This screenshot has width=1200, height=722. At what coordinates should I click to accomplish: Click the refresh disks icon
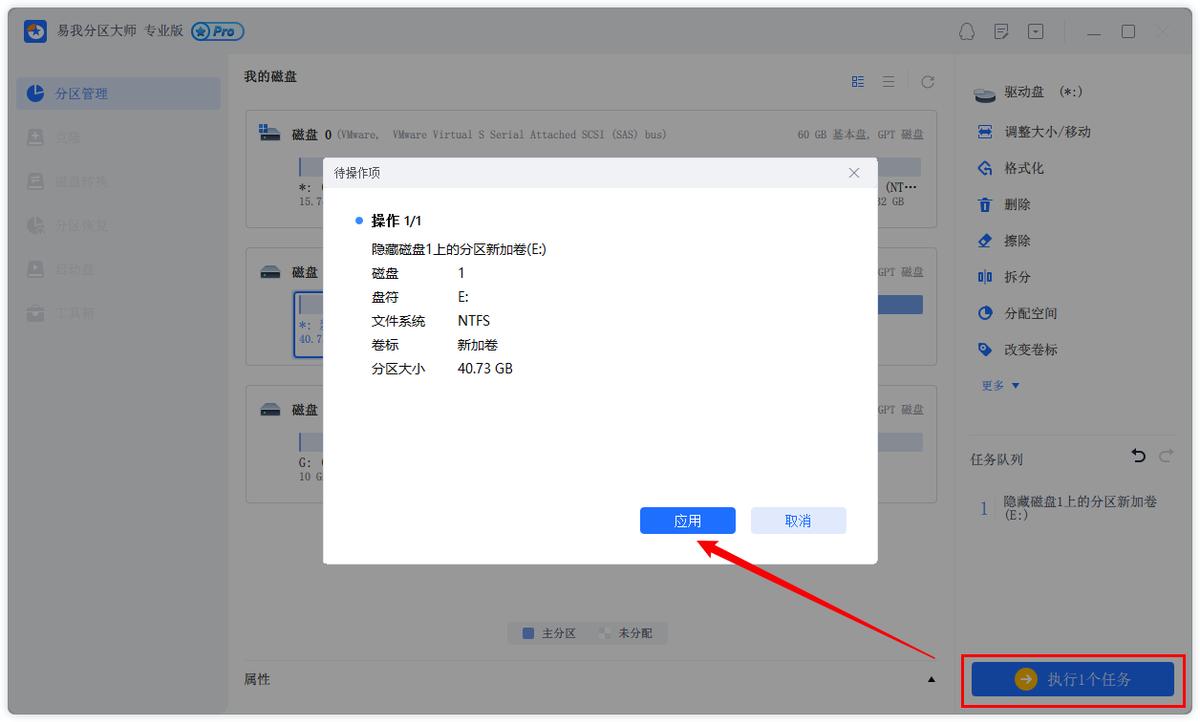point(927,81)
